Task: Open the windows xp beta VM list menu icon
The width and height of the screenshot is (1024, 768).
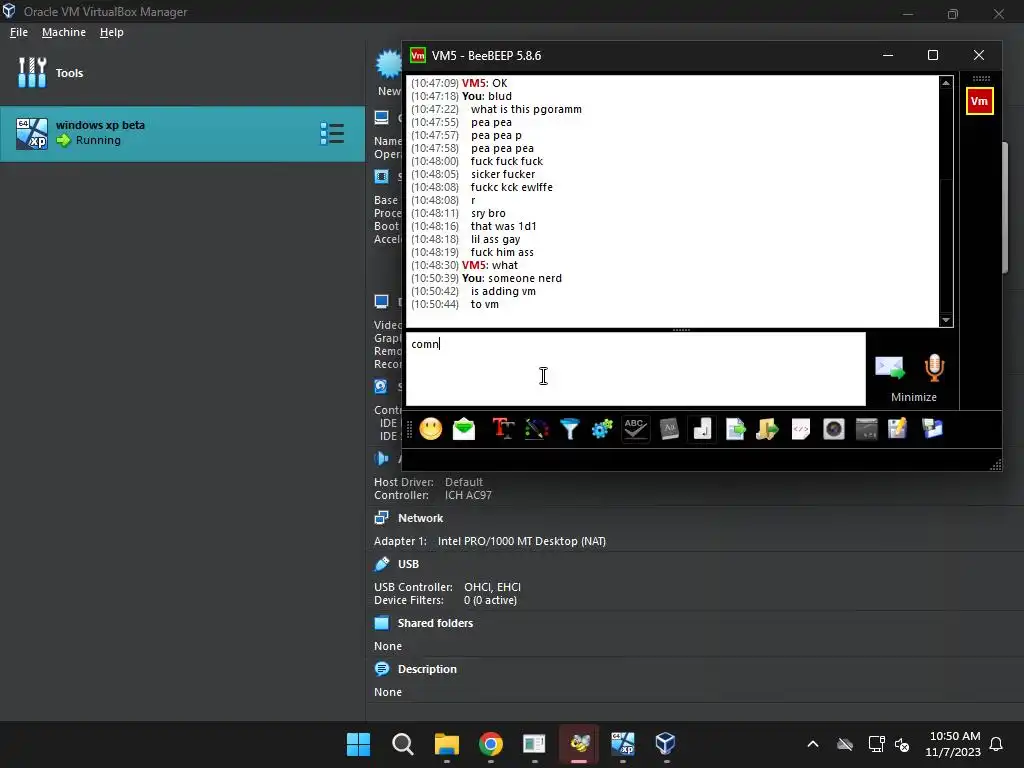Action: [332, 133]
